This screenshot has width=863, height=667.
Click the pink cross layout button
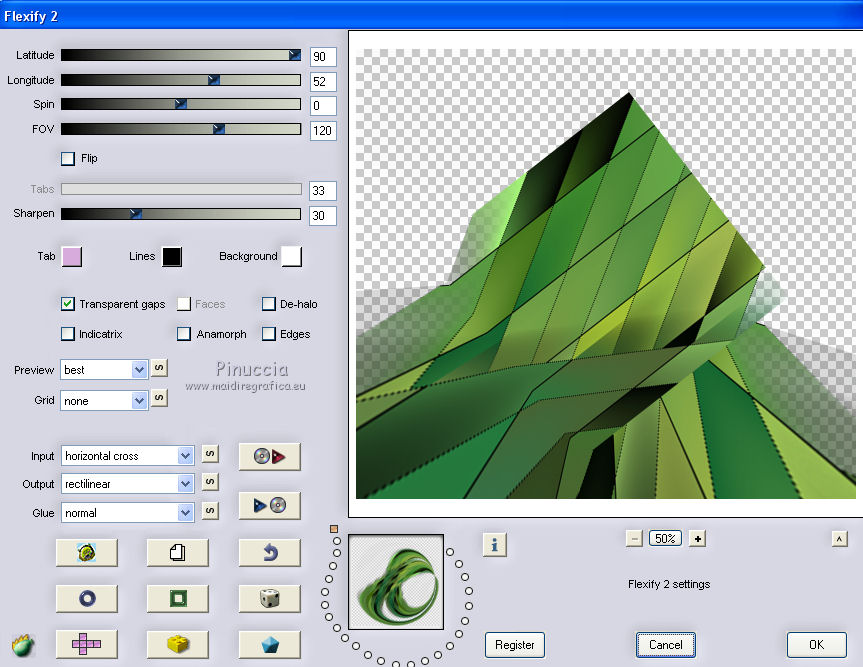coord(86,644)
